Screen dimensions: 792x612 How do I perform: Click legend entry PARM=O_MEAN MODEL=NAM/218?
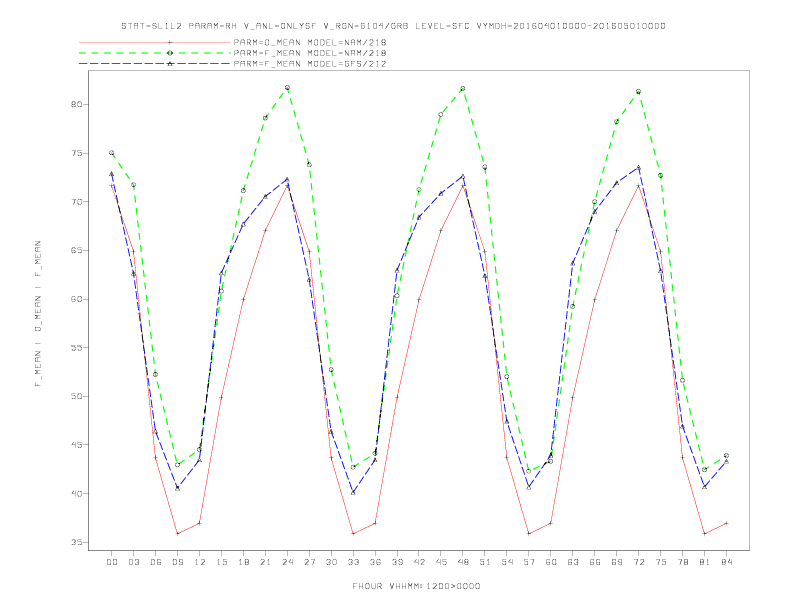pyautogui.click(x=310, y=43)
